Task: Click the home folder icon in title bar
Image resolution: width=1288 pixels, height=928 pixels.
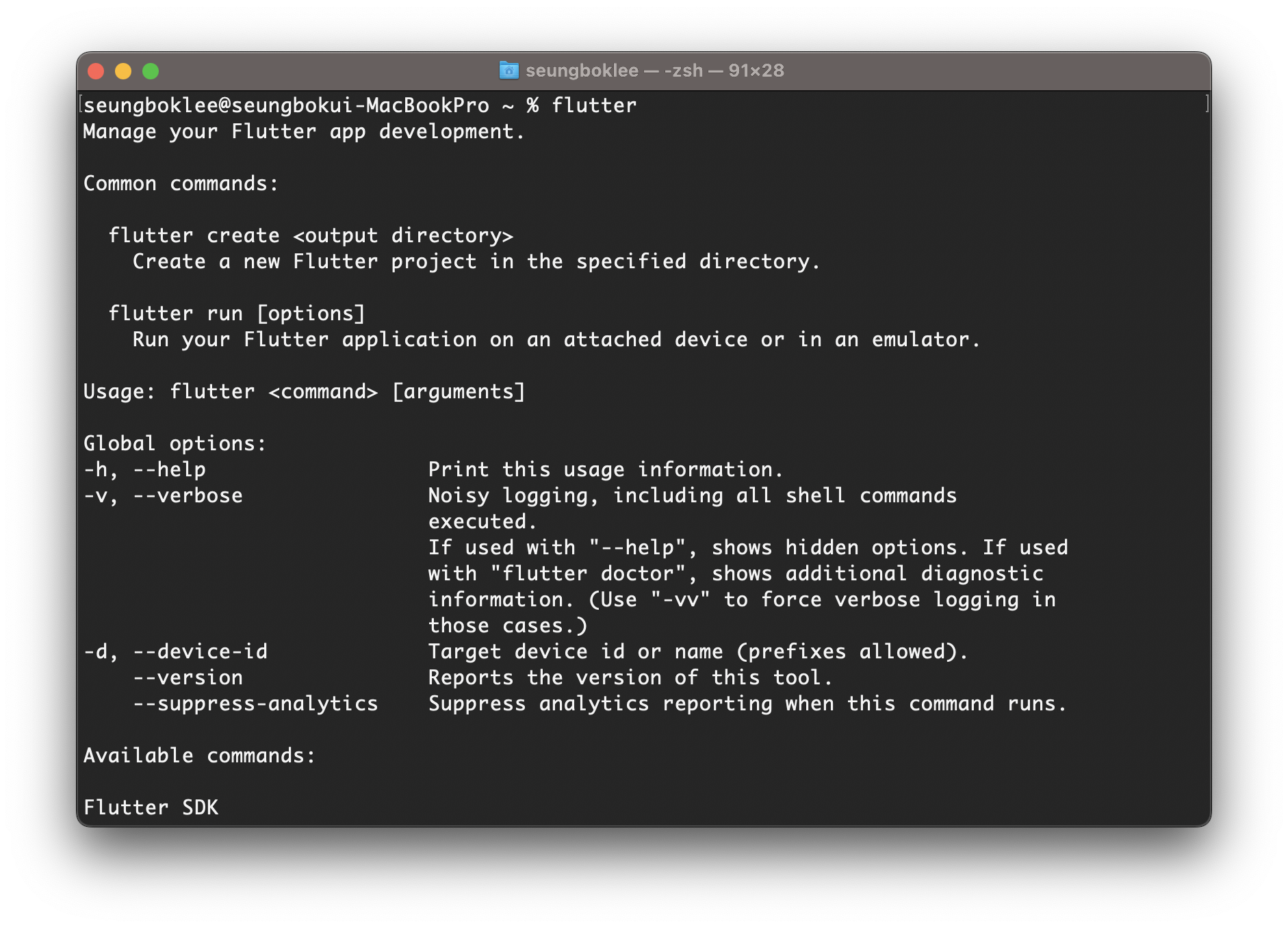Action: [508, 70]
